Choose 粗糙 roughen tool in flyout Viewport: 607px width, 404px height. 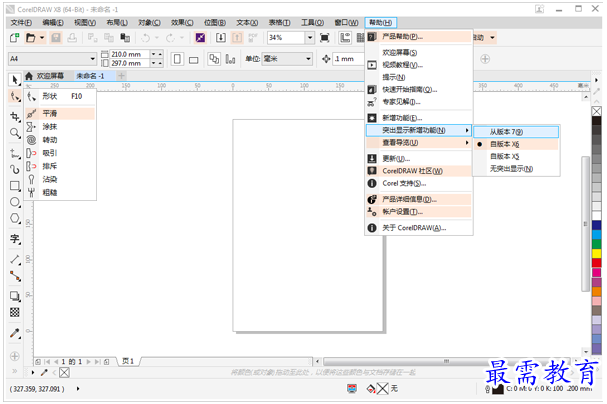(60, 192)
